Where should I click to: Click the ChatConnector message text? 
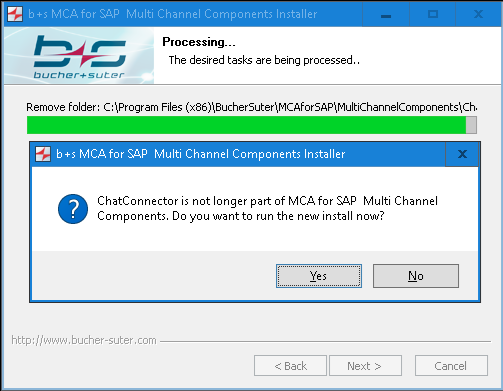coord(267,208)
